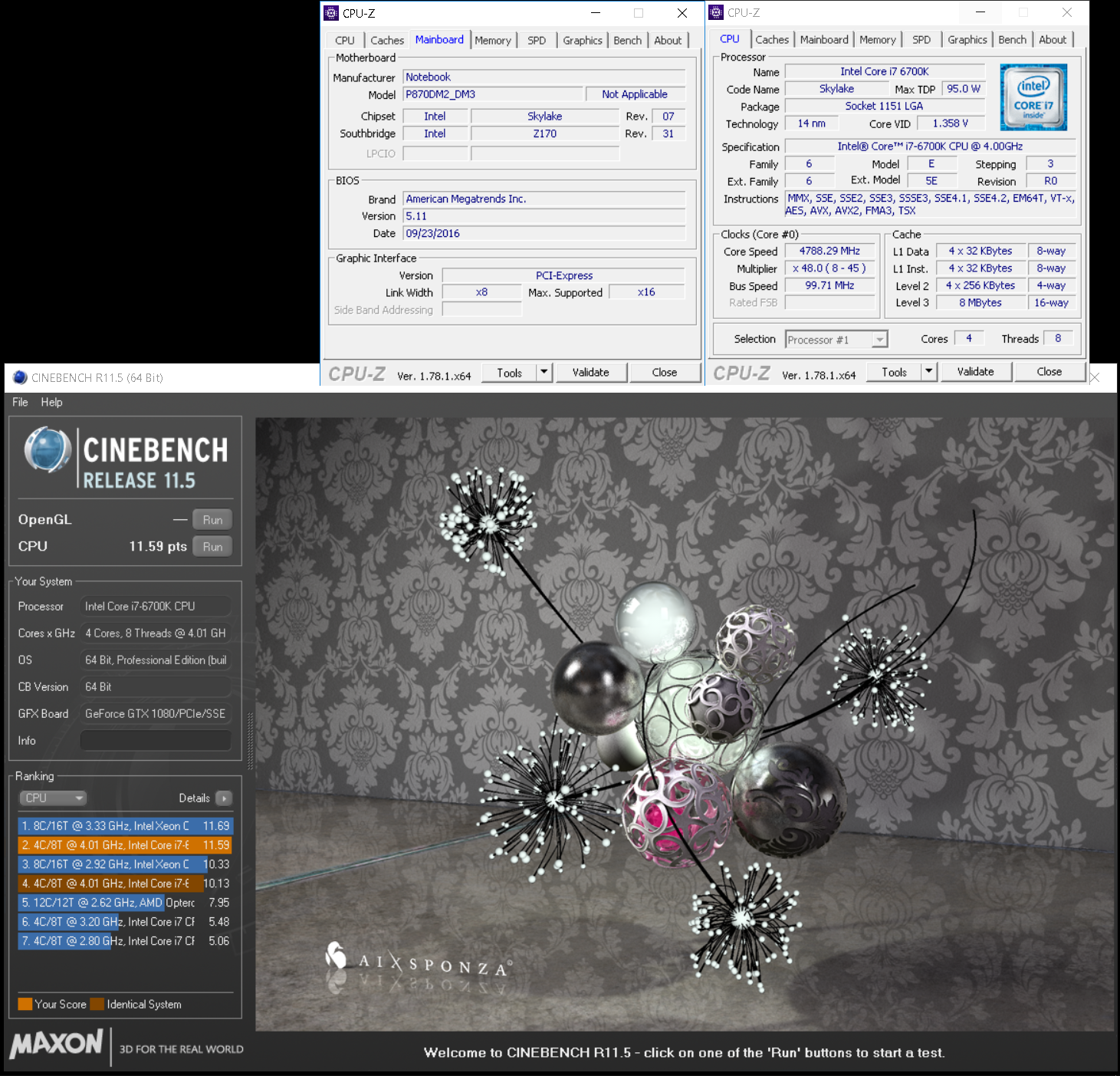Click the Intel Core i7 logo badge
1120x1076 pixels.
pyautogui.click(x=1033, y=97)
